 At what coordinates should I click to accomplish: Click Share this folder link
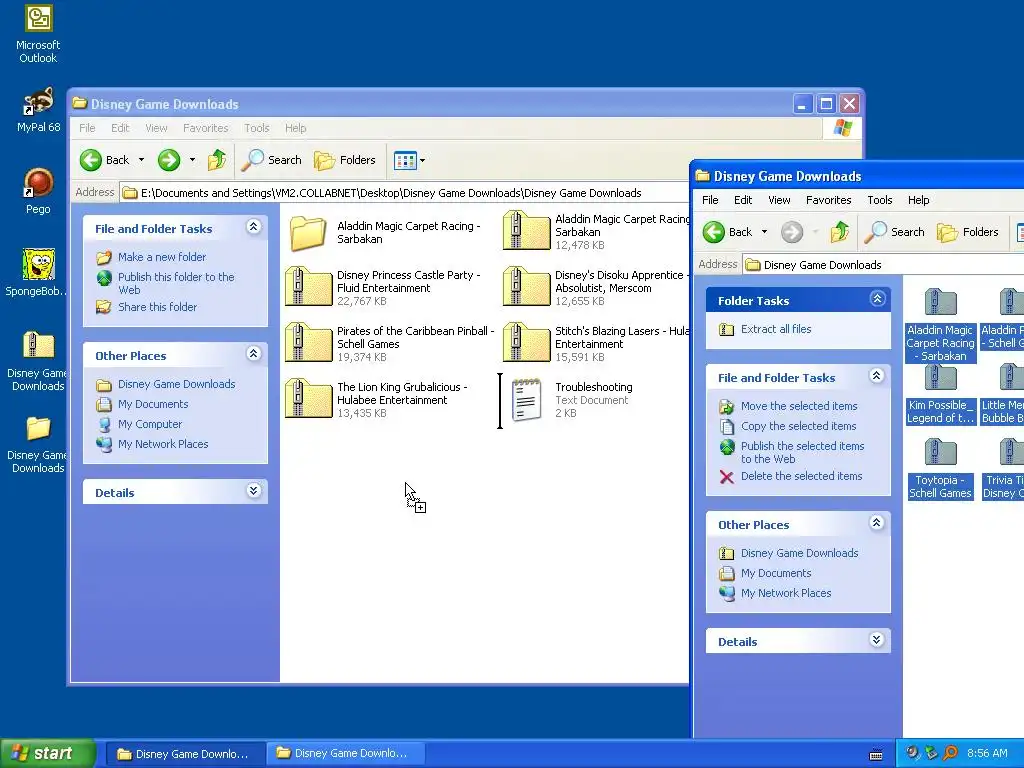[157, 307]
